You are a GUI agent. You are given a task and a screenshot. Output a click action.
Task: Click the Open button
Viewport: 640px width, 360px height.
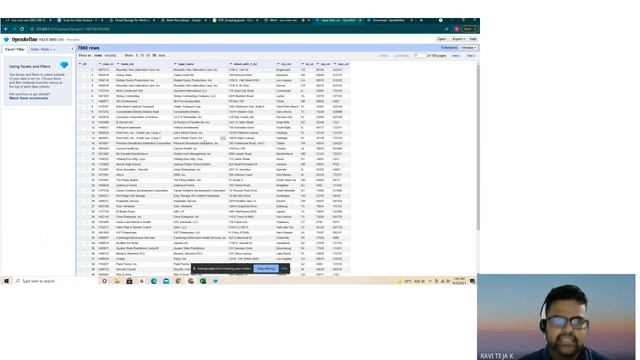coord(442,39)
